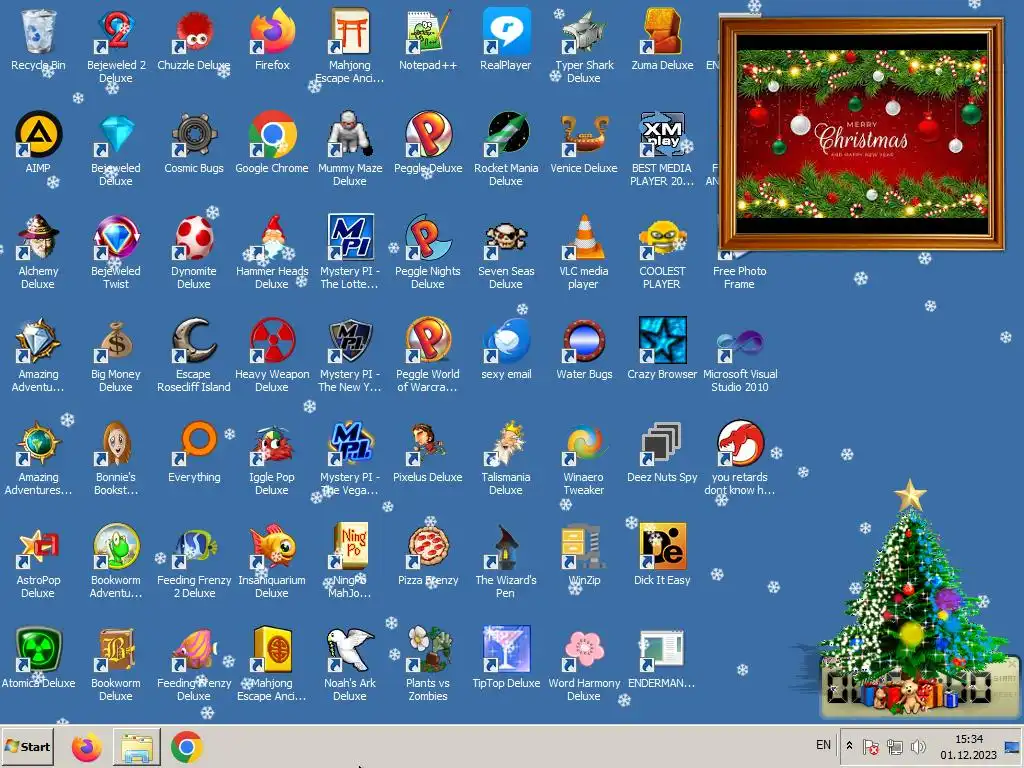Select the Escape Rosecliff Island icon
The width and height of the screenshot is (1024, 768).
click(193, 341)
